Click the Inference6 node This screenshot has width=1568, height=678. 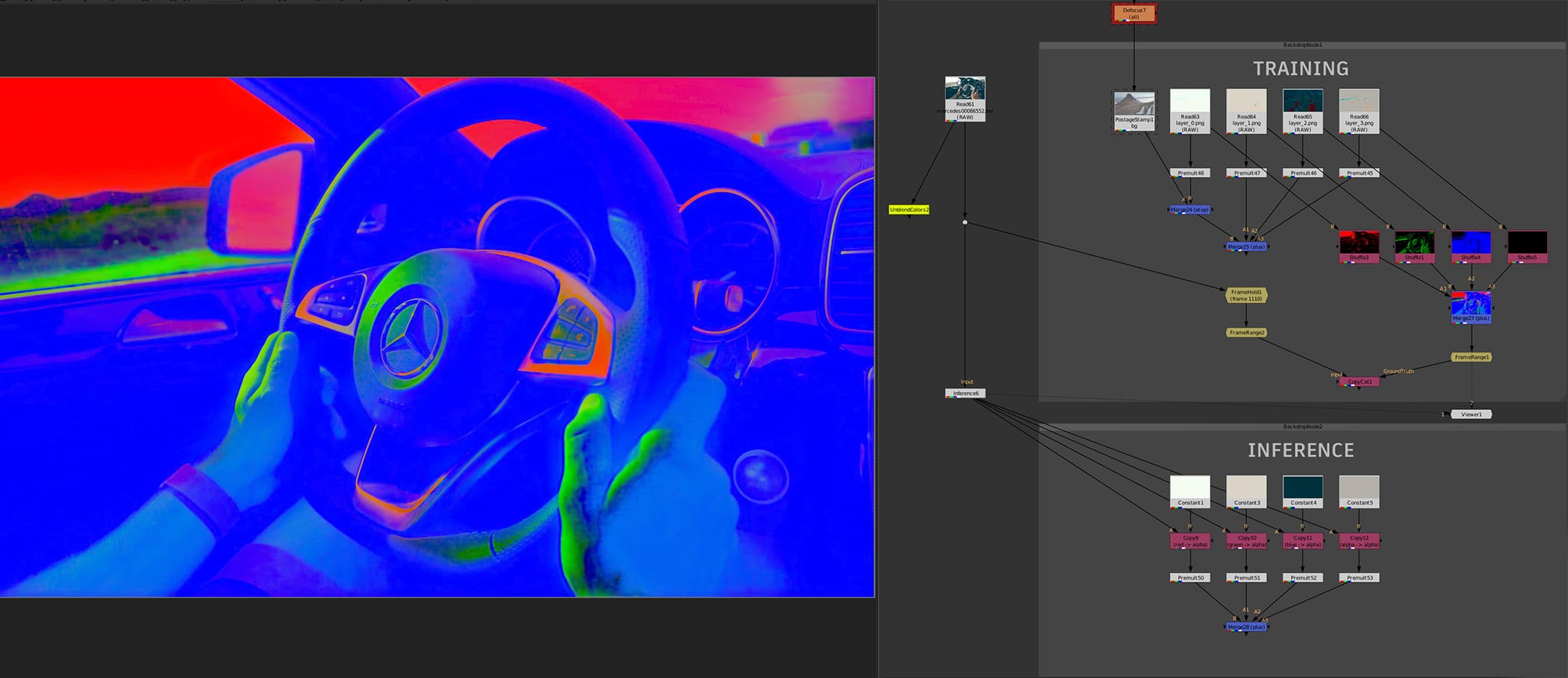[965, 393]
